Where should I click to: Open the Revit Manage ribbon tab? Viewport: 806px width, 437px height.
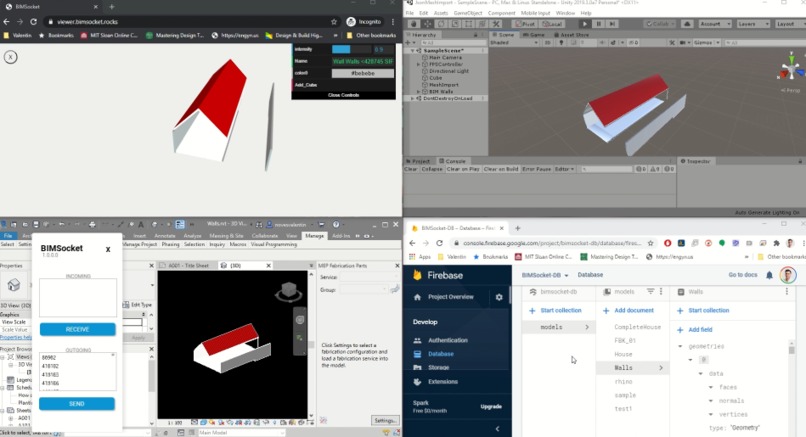pos(315,236)
